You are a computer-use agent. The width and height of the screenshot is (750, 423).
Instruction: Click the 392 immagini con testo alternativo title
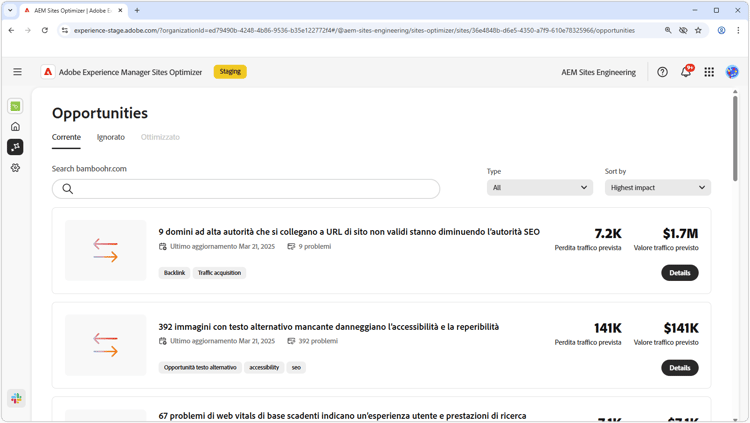[x=329, y=327]
